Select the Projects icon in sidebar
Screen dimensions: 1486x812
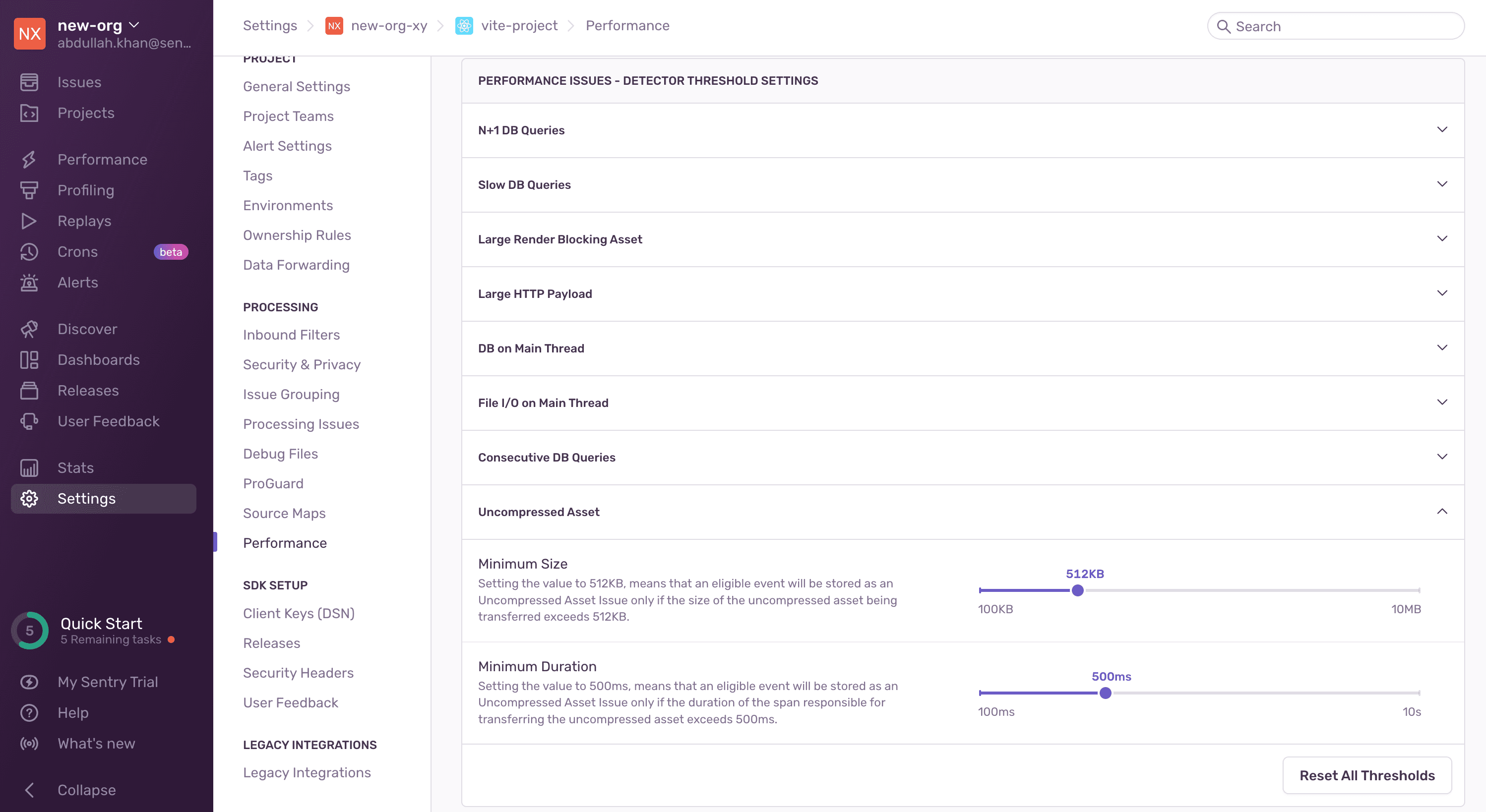[29, 113]
